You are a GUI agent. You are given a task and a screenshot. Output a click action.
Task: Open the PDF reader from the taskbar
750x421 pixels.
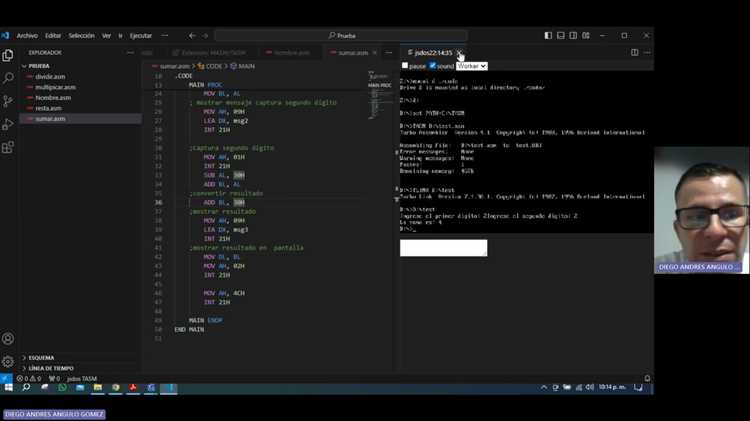(x=133, y=388)
